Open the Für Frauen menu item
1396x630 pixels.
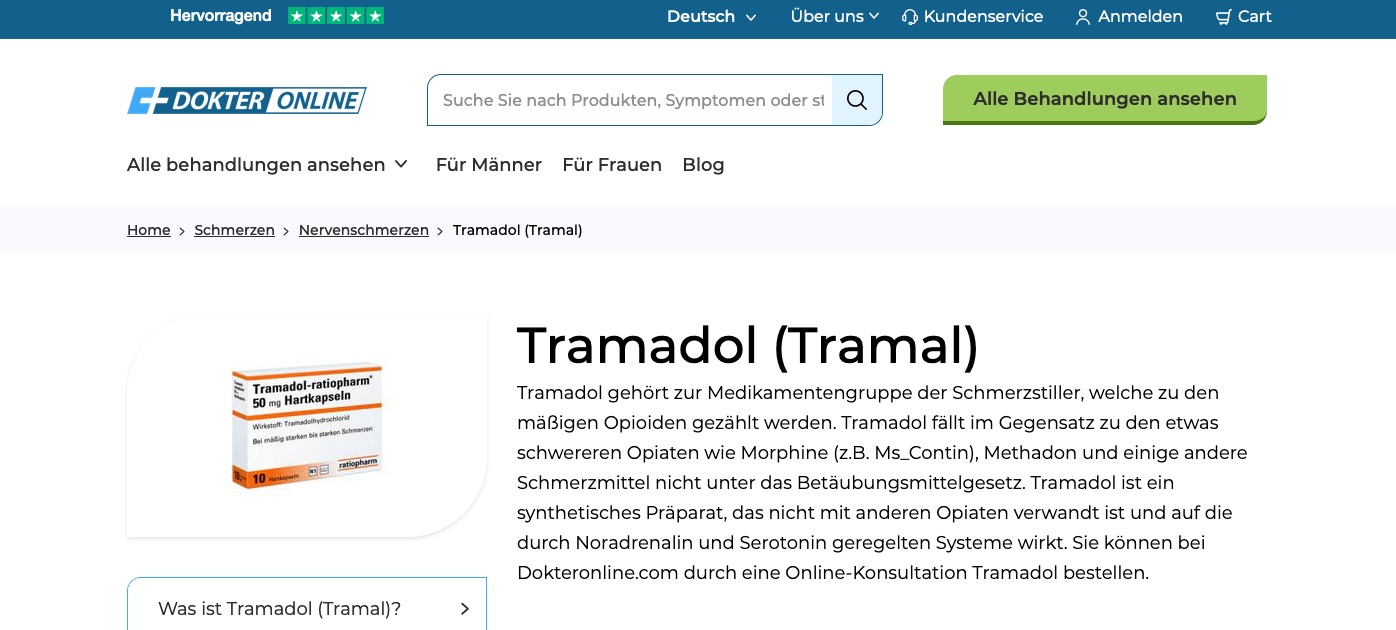click(x=612, y=164)
